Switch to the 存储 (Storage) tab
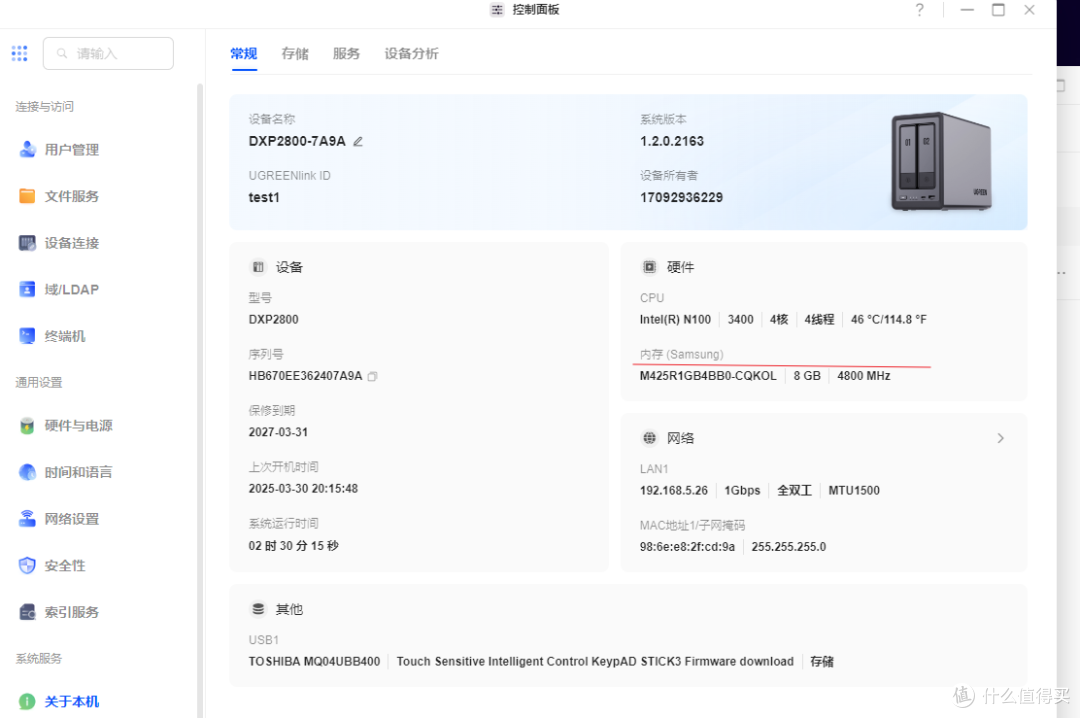1080x718 pixels. coord(295,54)
